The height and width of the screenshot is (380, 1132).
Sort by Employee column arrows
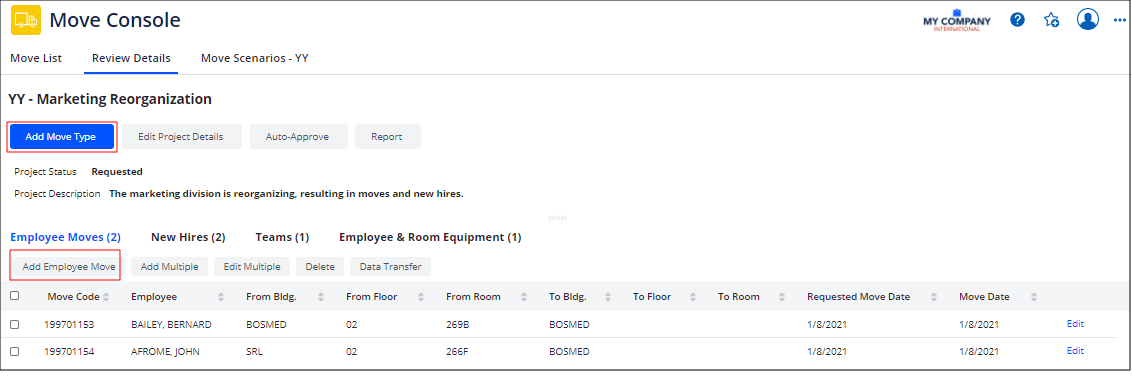(221, 297)
